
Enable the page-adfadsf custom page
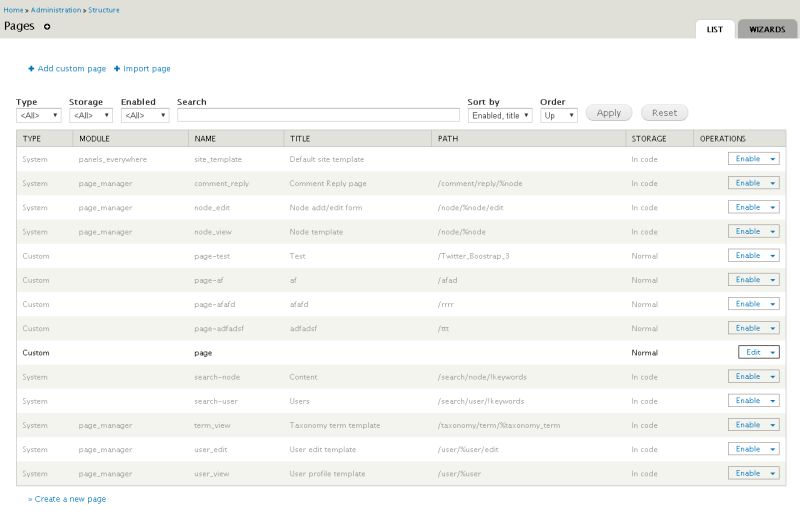[x=747, y=328]
